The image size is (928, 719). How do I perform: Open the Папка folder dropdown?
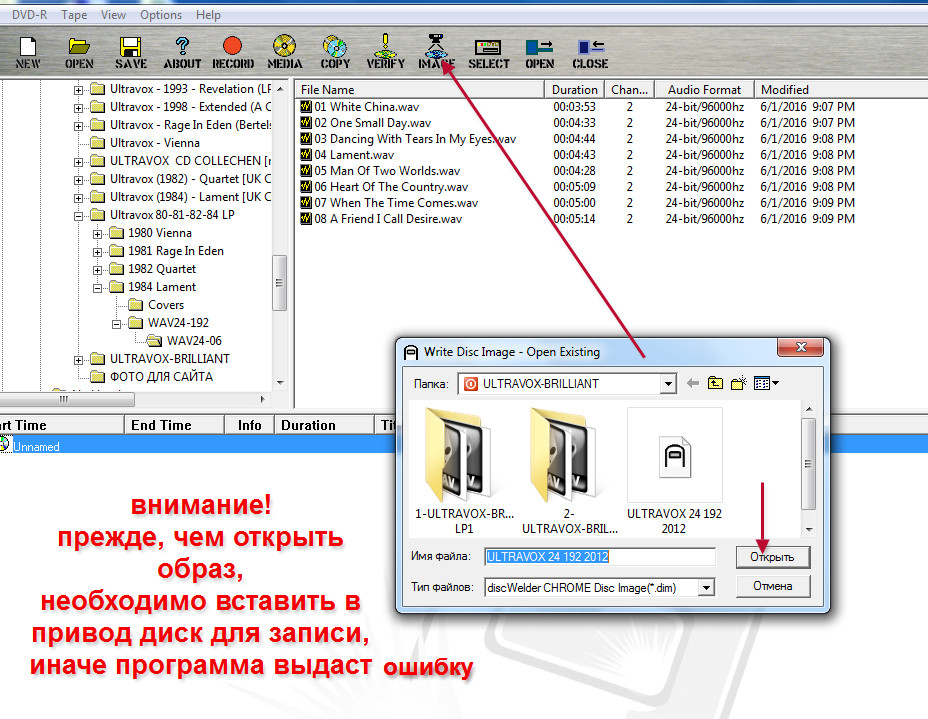[668, 383]
